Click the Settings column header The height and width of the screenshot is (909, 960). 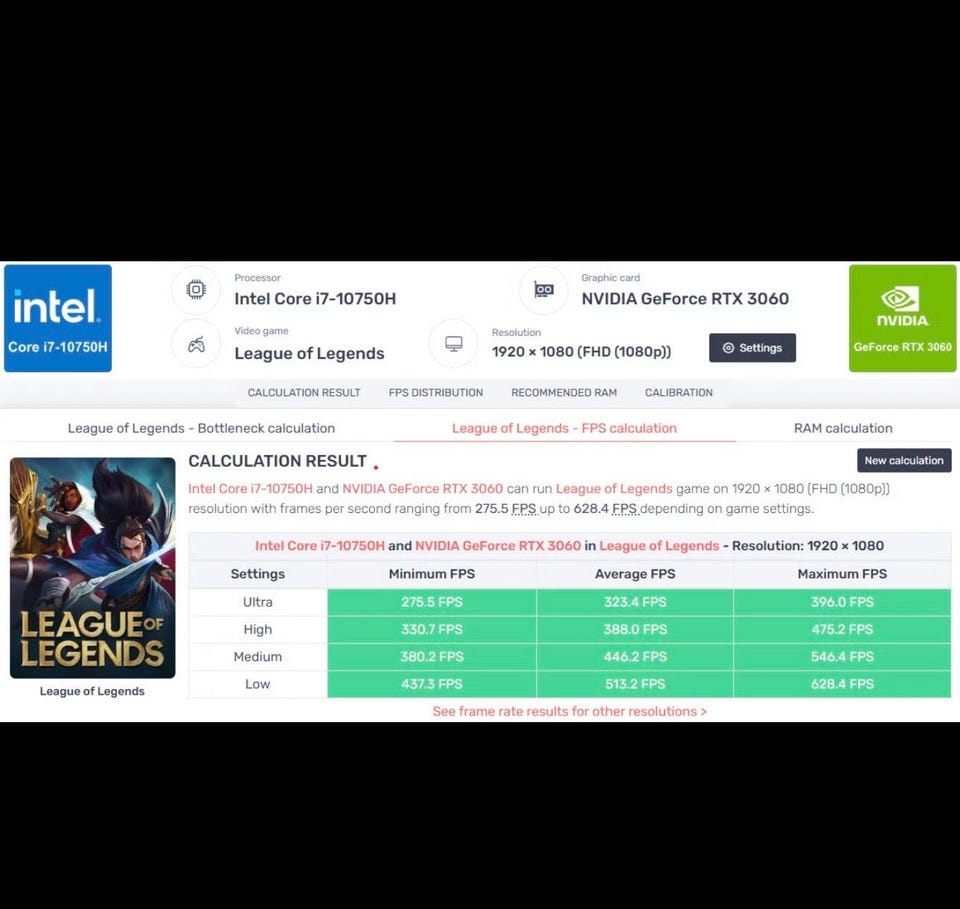[x=258, y=574]
